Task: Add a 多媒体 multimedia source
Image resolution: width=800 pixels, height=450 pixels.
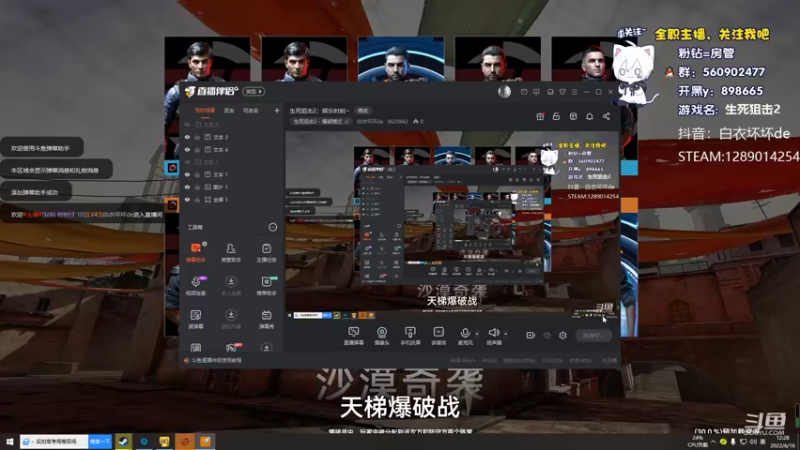Action: (439, 336)
